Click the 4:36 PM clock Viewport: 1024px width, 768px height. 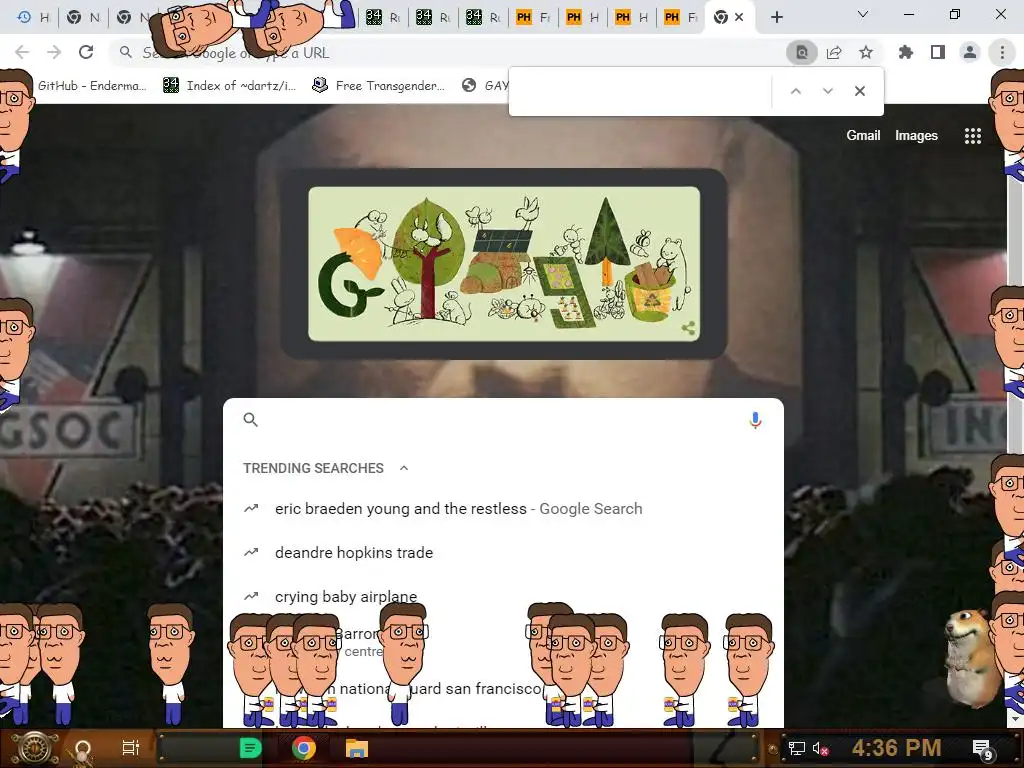[x=896, y=748]
